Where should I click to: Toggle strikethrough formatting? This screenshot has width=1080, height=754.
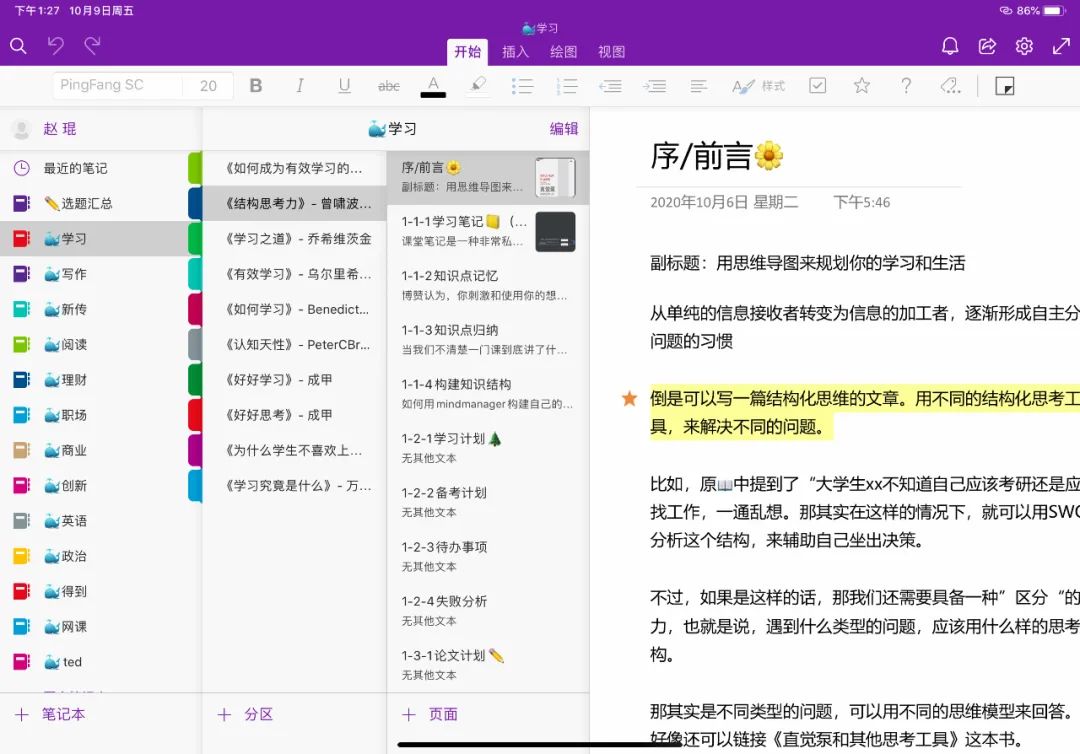(x=388, y=86)
